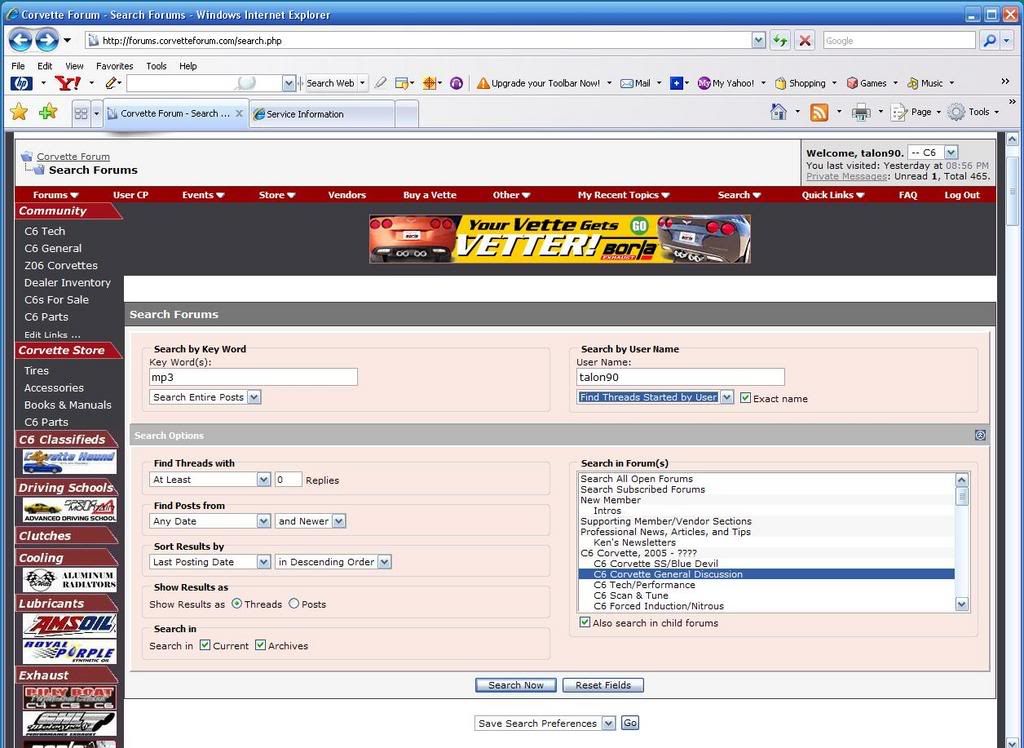
Task: Click the forum list scroll-down arrow
Action: click(x=961, y=604)
